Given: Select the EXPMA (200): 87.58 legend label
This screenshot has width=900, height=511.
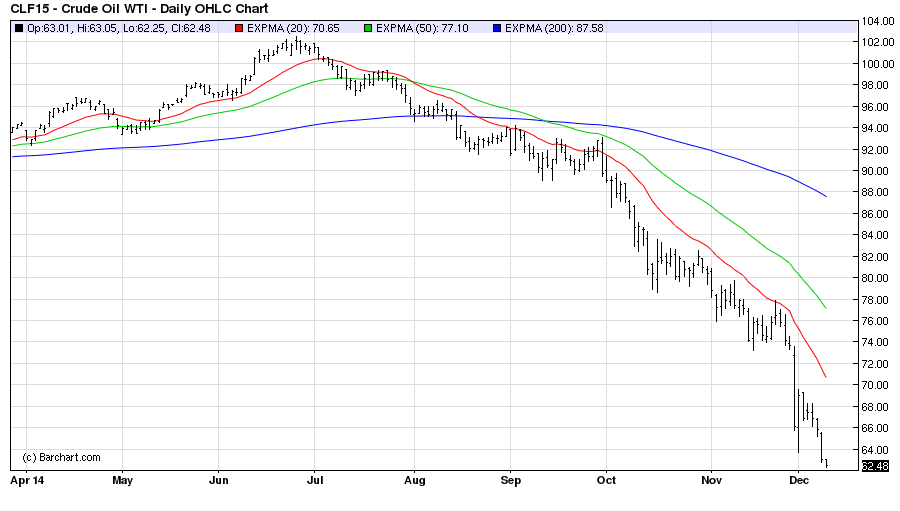Looking at the screenshot, I should [x=550, y=27].
